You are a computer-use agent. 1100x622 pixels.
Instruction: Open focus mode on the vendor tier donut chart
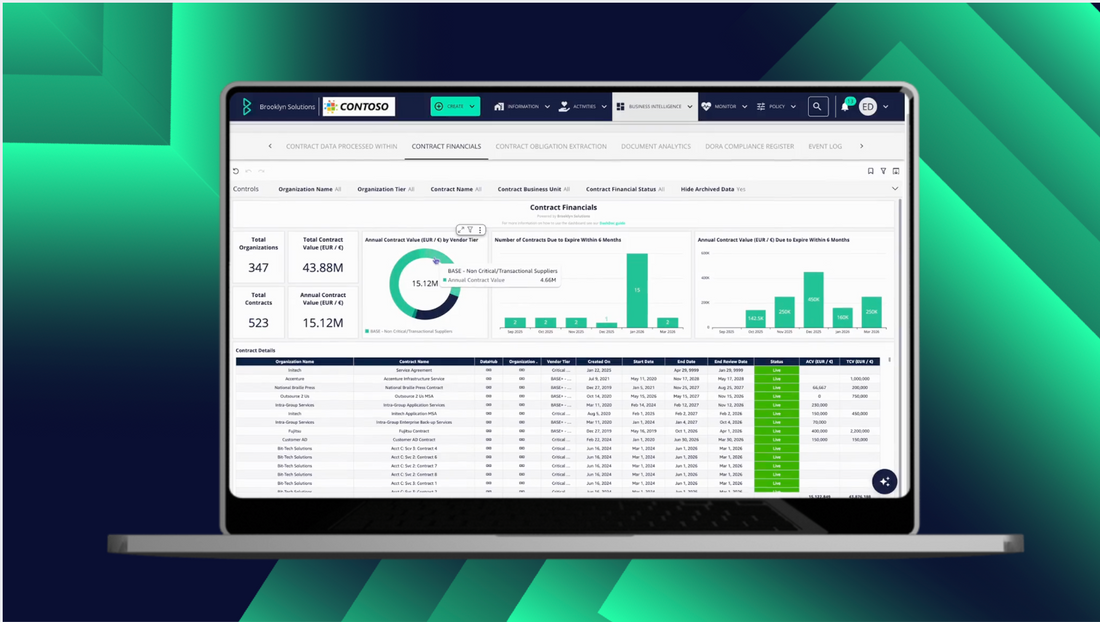[x=463, y=229]
